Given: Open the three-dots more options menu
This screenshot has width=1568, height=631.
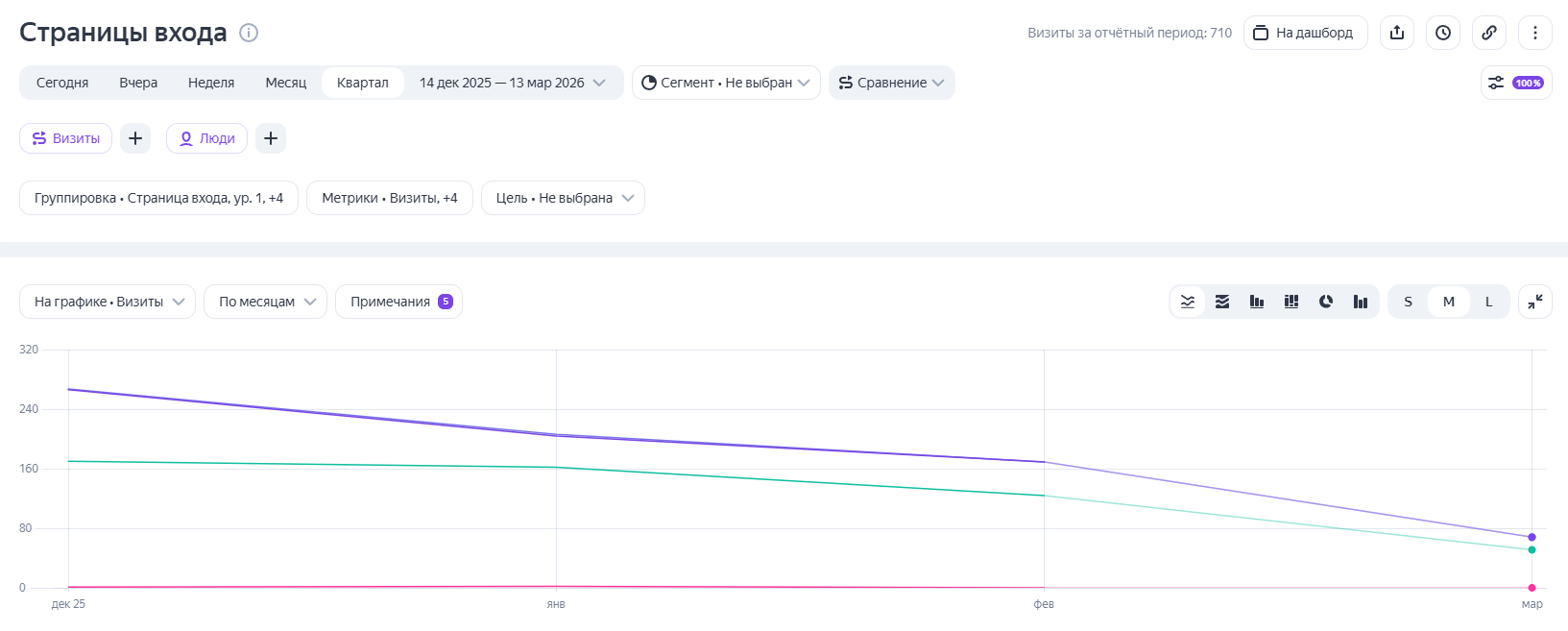Looking at the screenshot, I should [x=1535, y=33].
